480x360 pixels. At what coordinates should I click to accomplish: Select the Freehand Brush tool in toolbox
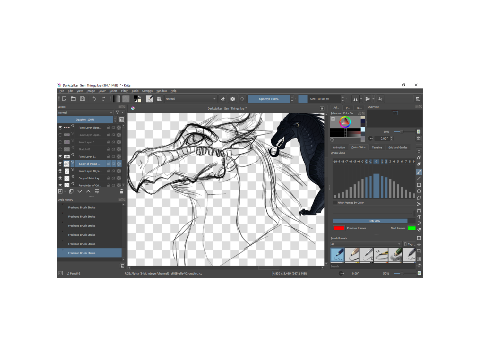coord(419,172)
